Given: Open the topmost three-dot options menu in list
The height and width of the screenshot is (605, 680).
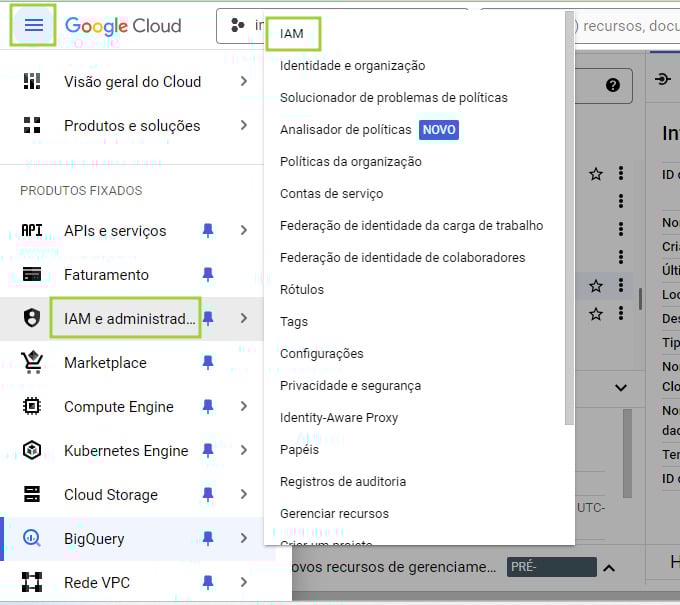Looking at the screenshot, I should pos(621,173).
